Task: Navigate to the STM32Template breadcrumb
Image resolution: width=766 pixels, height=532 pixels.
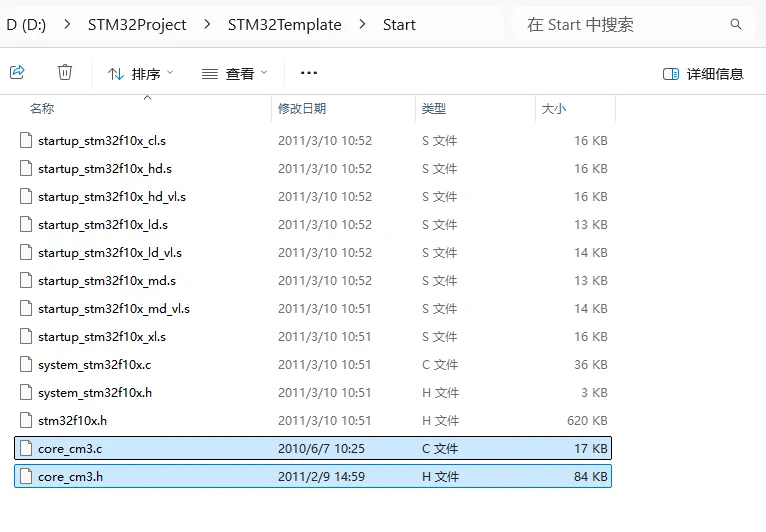Action: click(284, 24)
